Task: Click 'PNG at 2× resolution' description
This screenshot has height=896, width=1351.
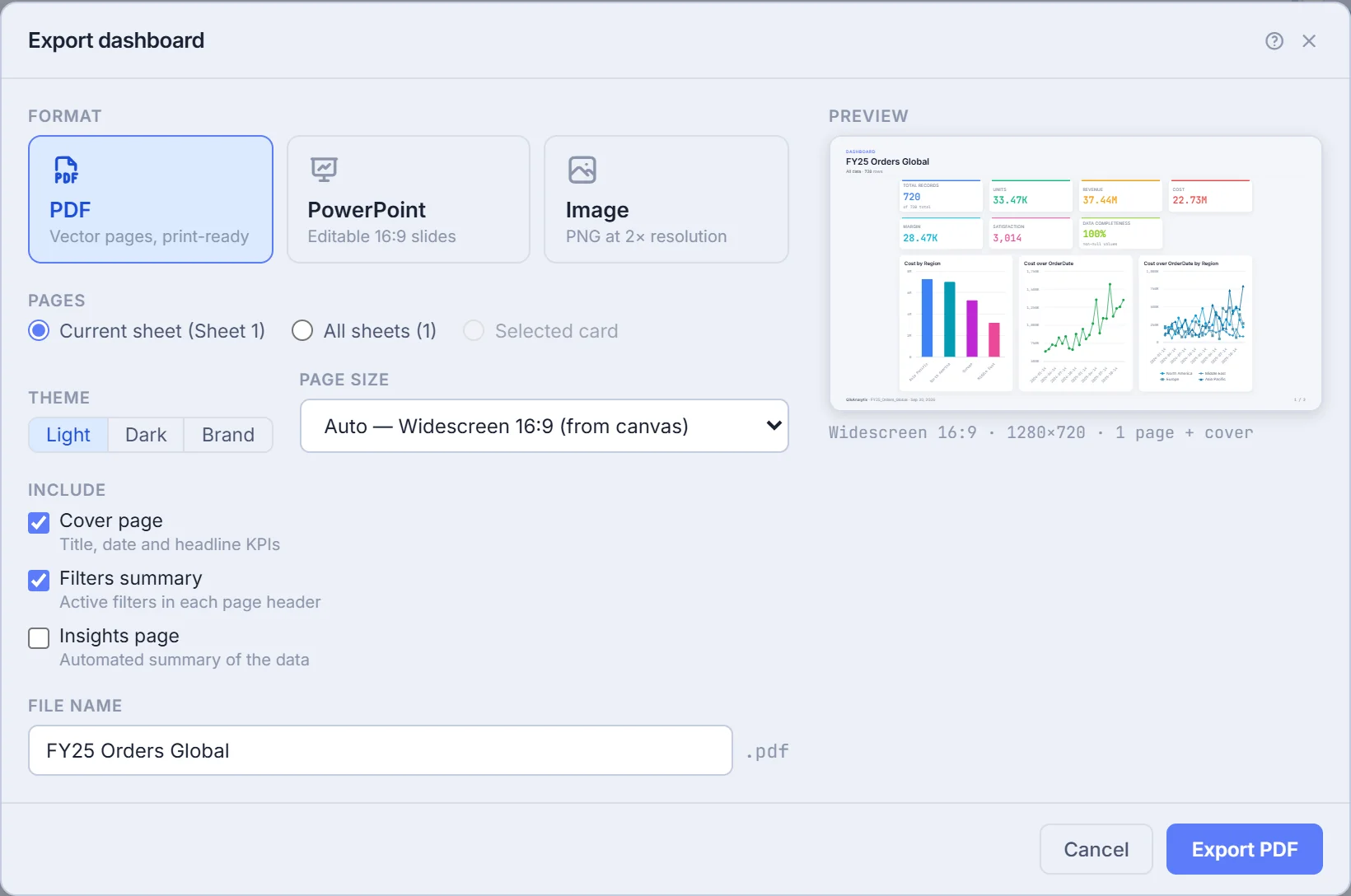Action: [x=647, y=236]
